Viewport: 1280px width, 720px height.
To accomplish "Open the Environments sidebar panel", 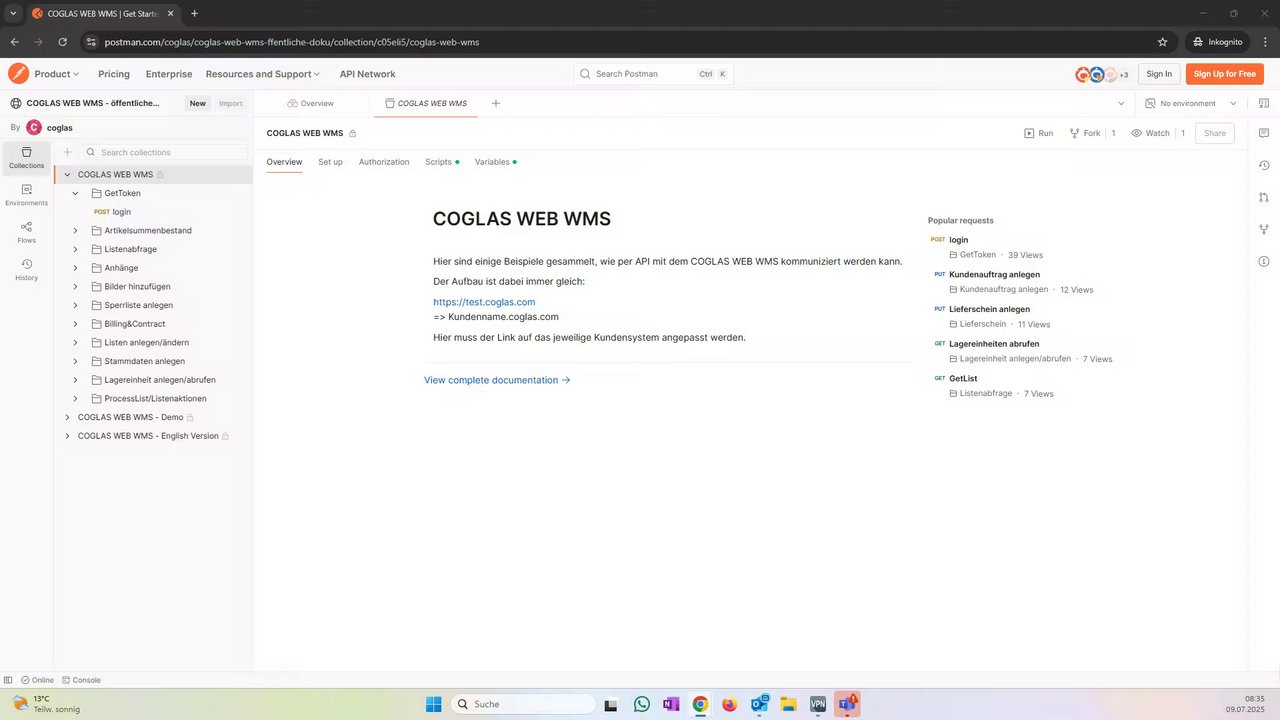I will [26, 195].
